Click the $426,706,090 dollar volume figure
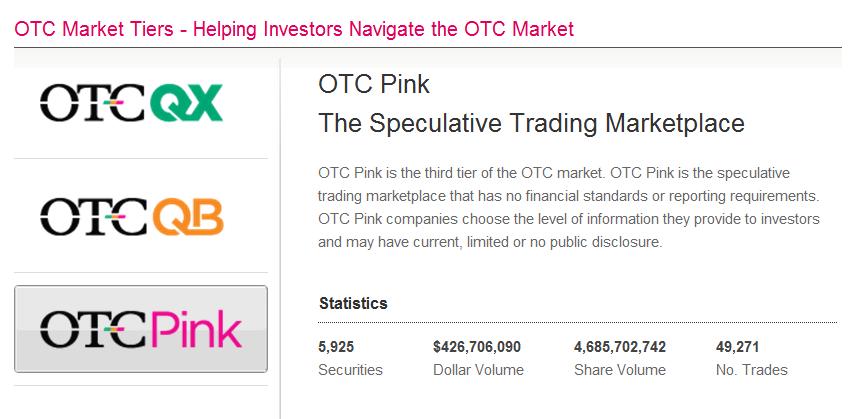The width and height of the screenshot is (851, 419). point(477,347)
